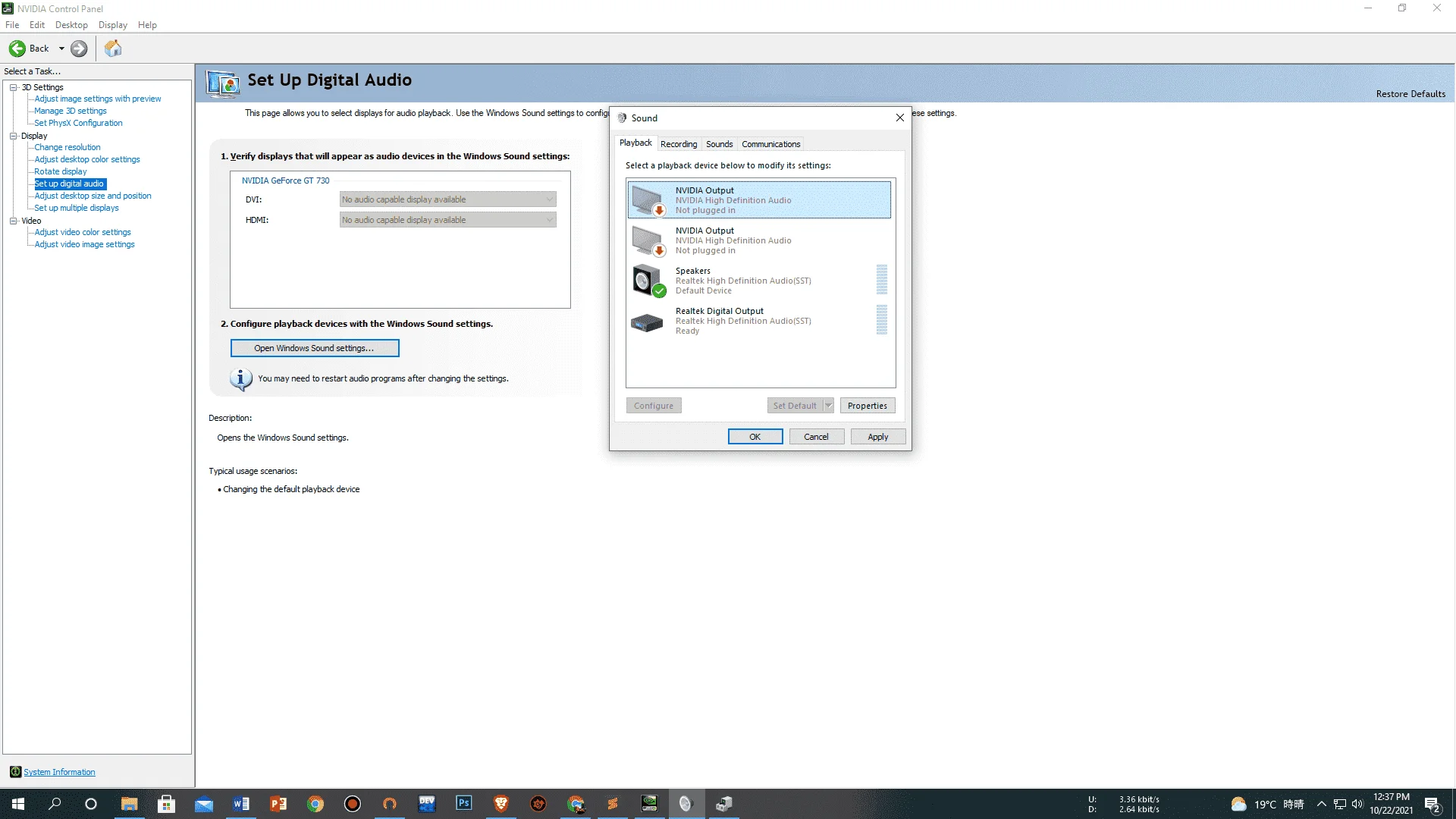This screenshot has width=1456, height=819.
Task: Switch to NVIDIA Control Panel taskbar icon
Action: [x=650, y=804]
